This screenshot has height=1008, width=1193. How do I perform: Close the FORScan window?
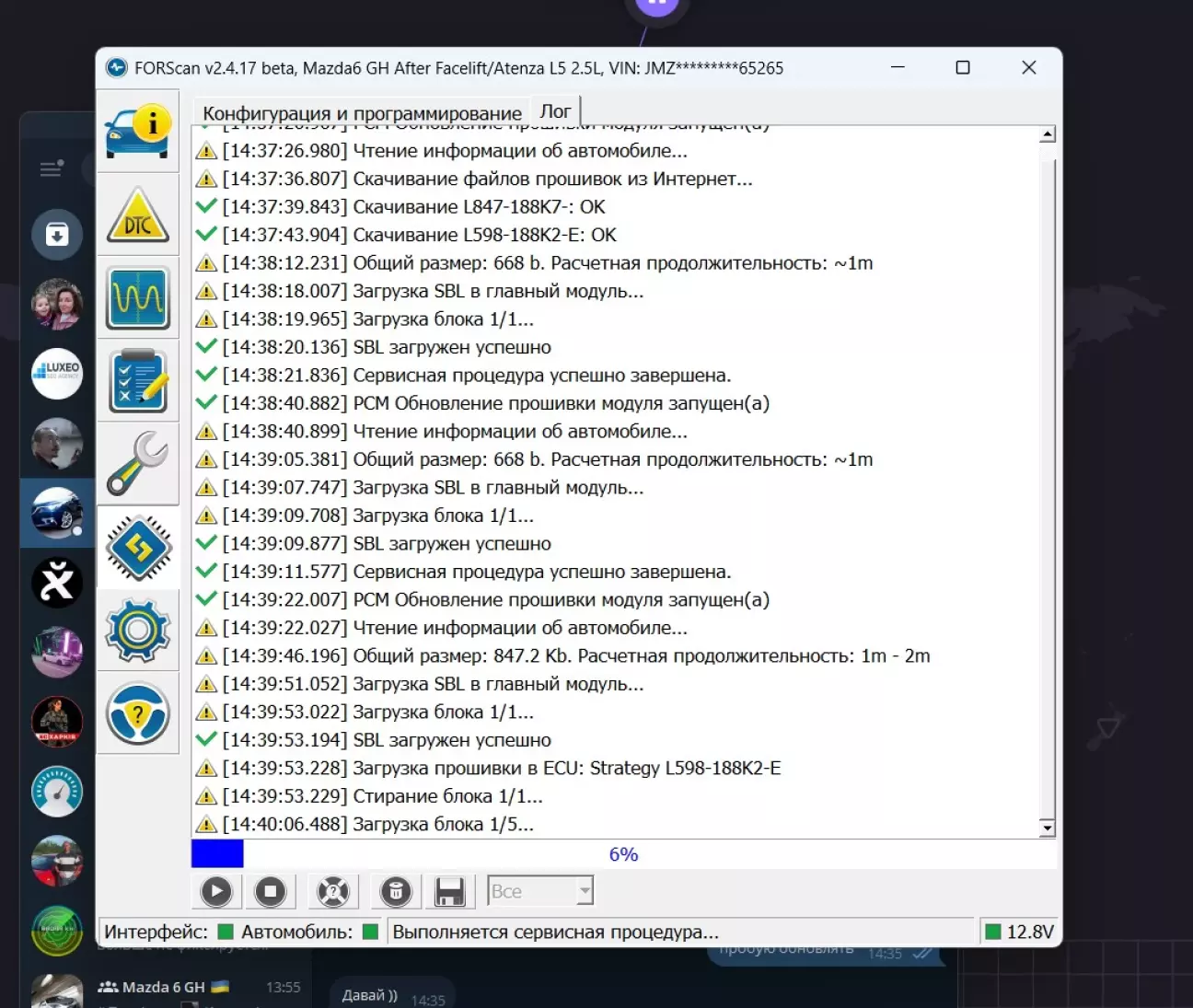pyautogui.click(x=1029, y=67)
